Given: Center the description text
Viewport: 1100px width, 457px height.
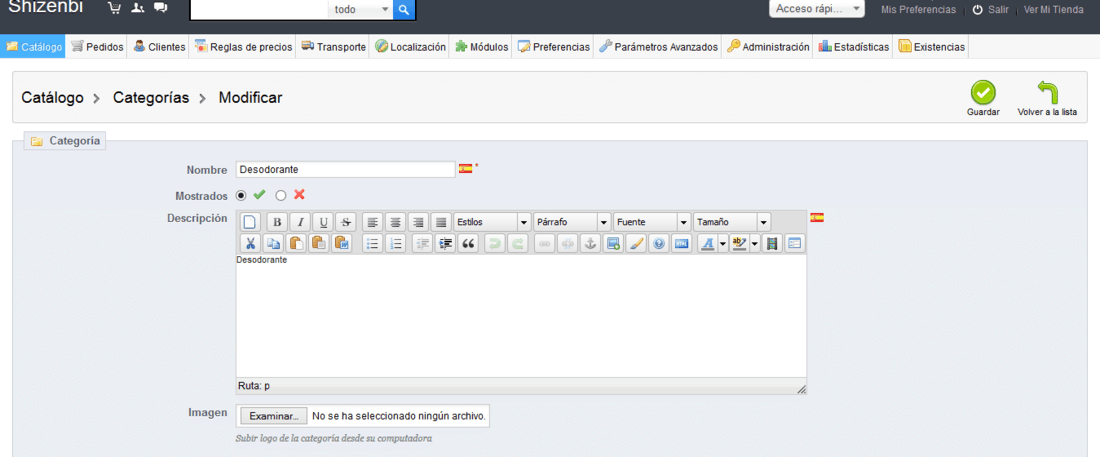Looking at the screenshot, I should [x=396, y=222].
